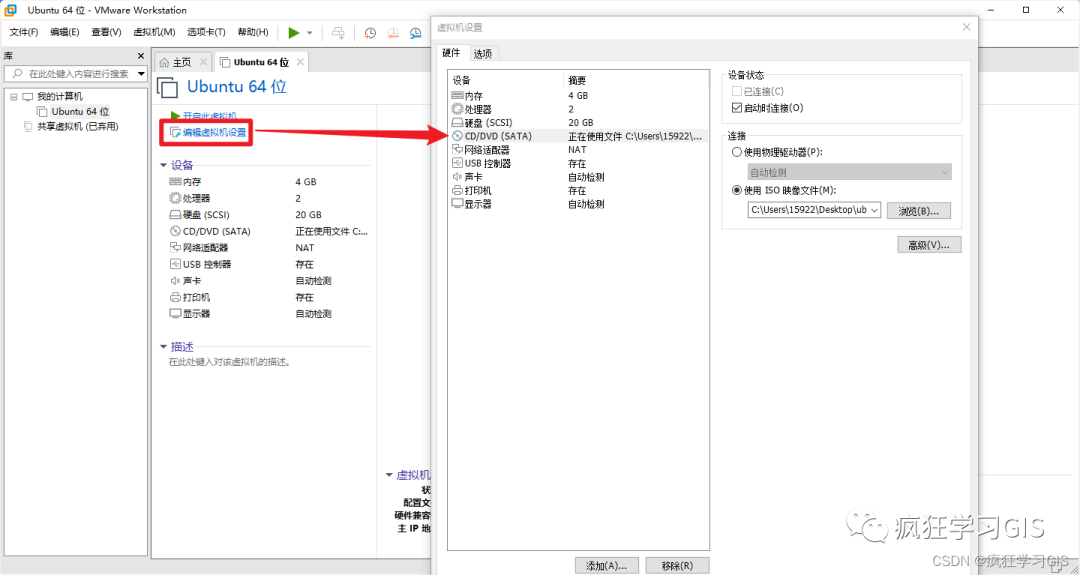Click the green power-on play icon in toolbar
Screen dimensions: 1080x575
(294, 33)
